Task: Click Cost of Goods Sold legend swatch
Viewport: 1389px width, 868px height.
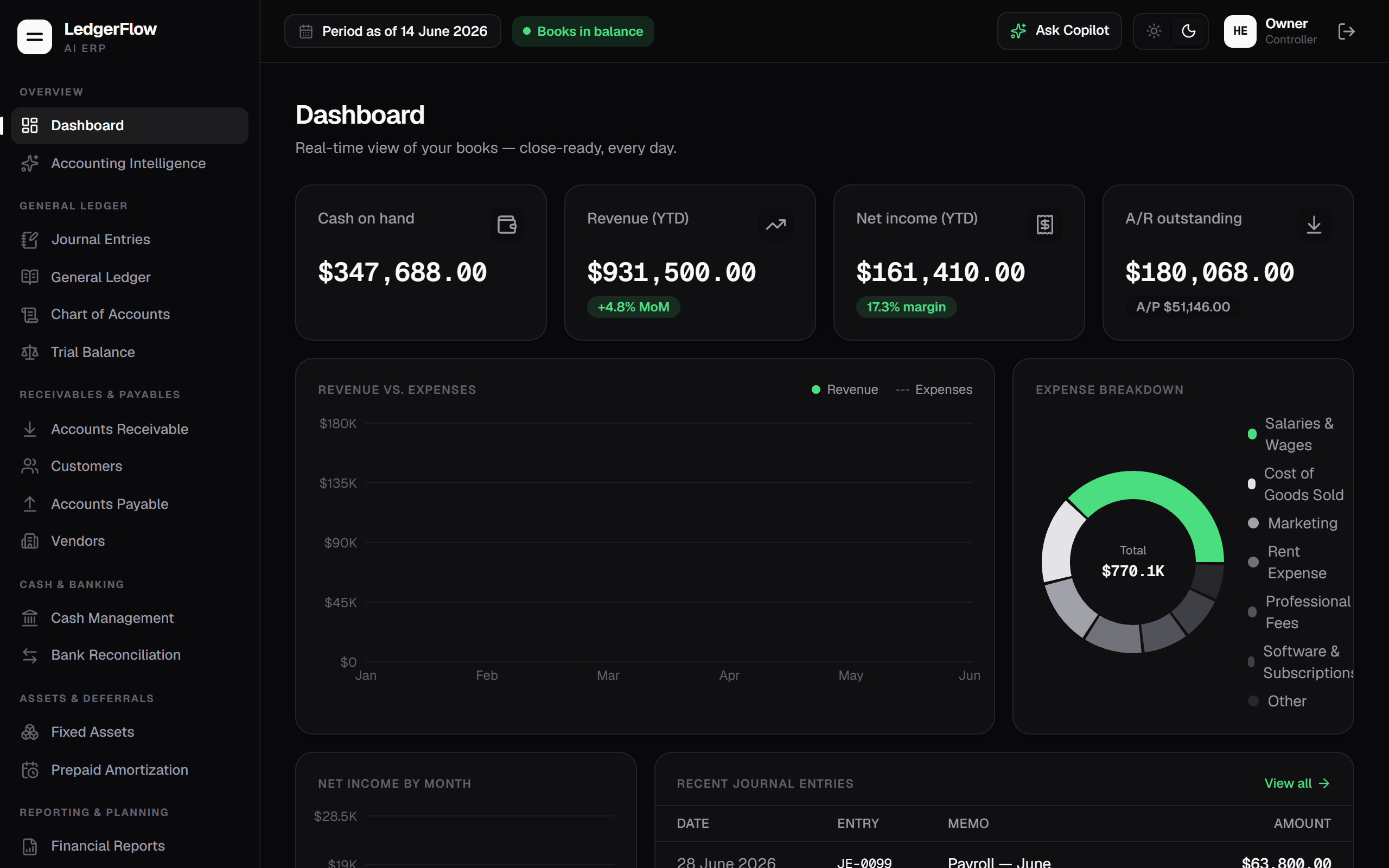Action: click(x=1251, y=484)
